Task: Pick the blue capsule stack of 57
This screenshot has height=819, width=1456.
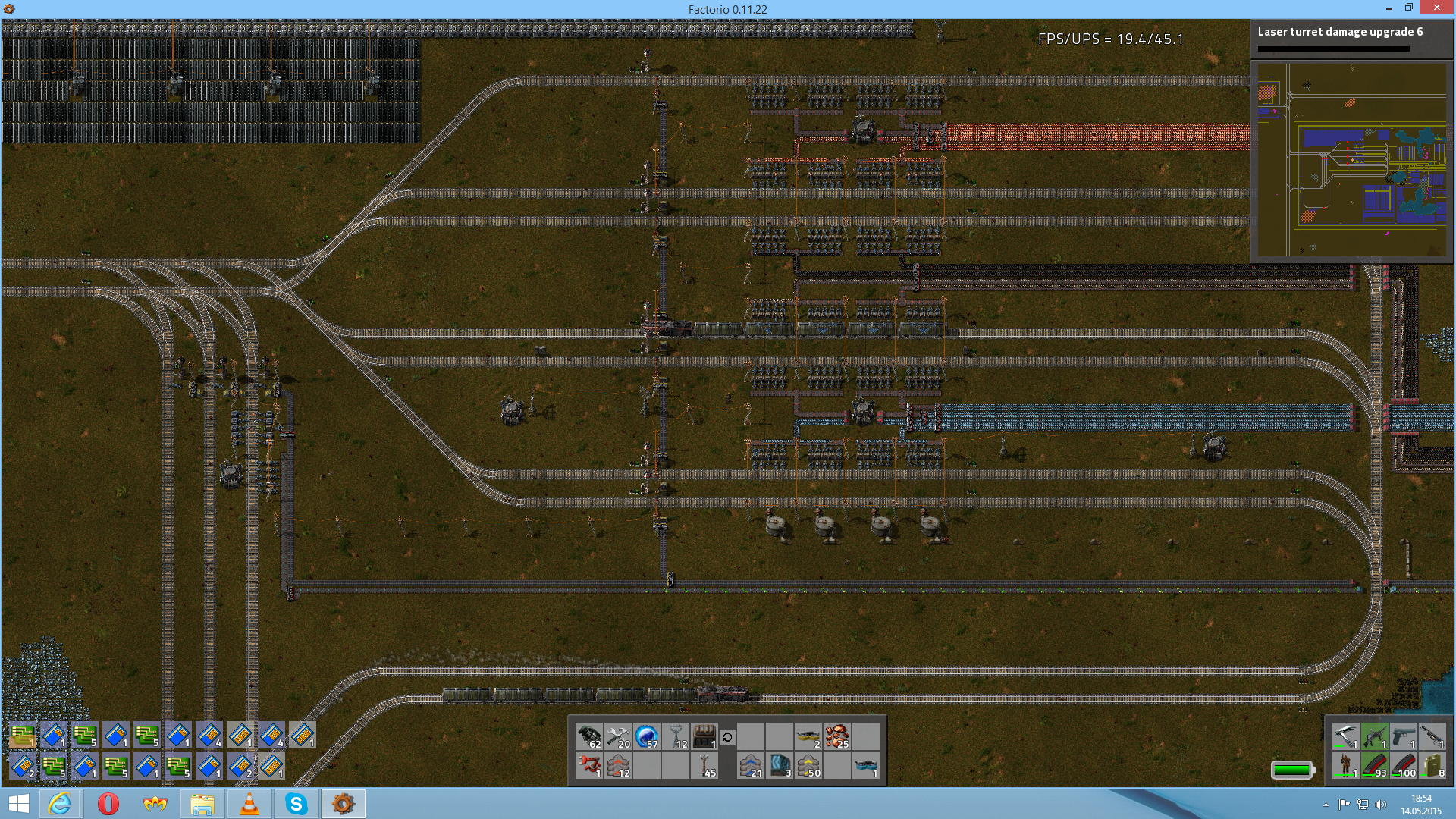Action: pyautogui.click(x=647, y=736)
